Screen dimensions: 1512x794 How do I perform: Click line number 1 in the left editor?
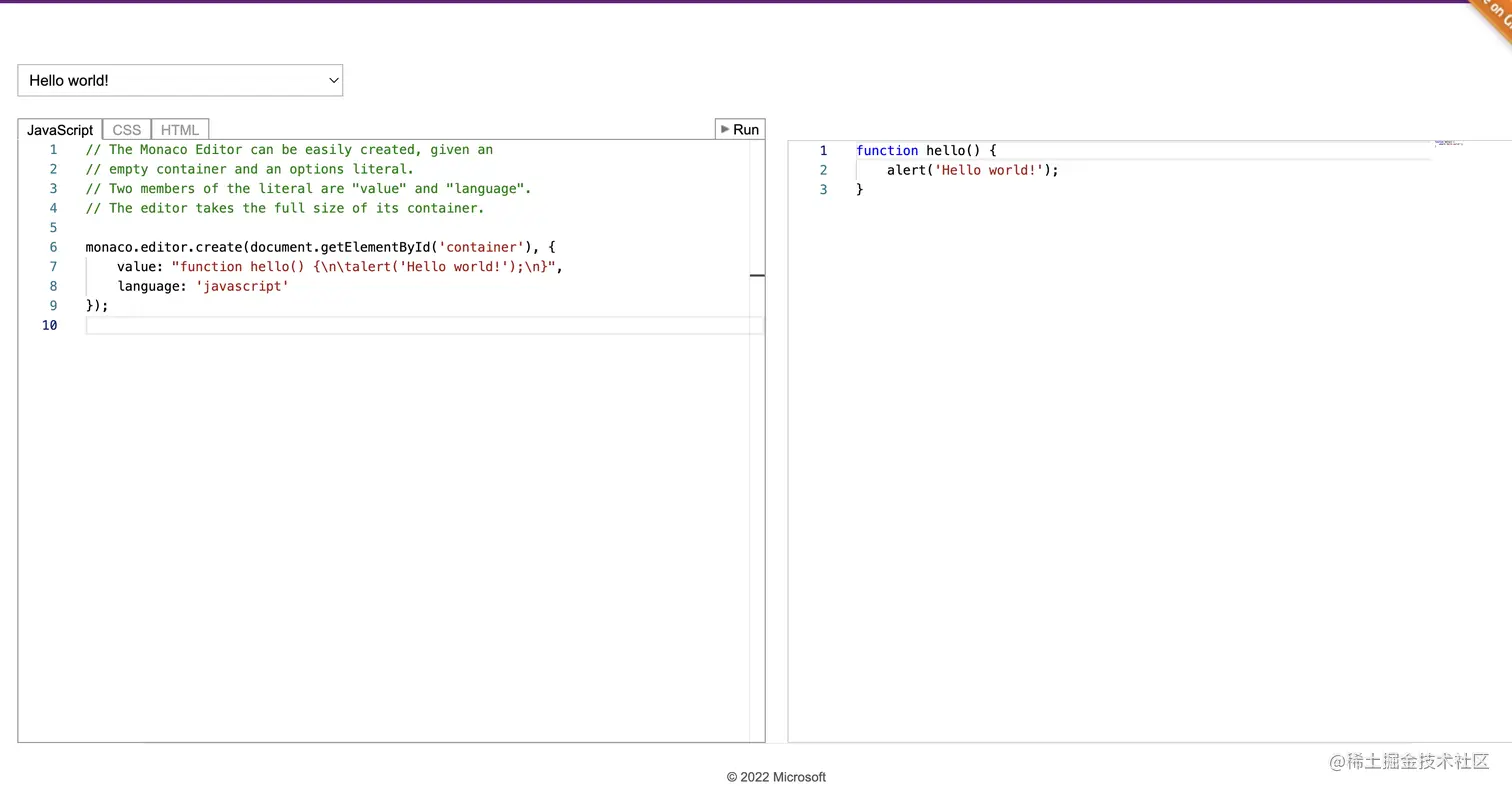pos(53,150)
